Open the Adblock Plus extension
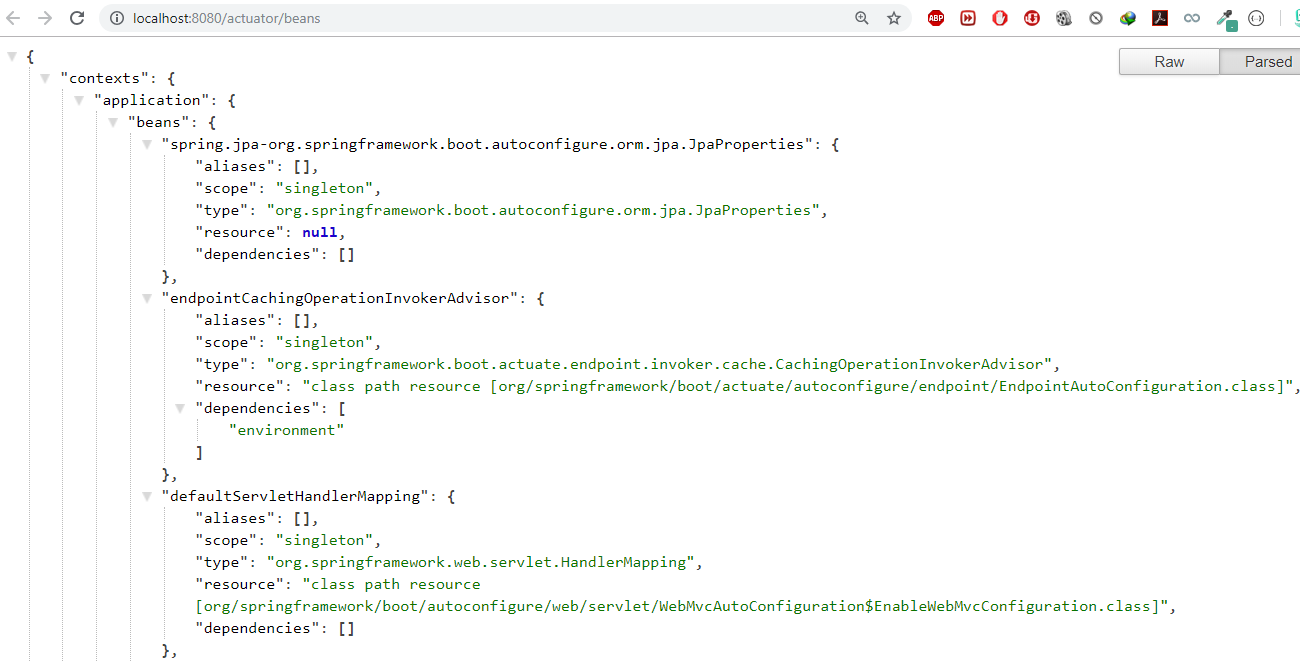This screenshot has height=661, width=1300. coord(935,18)
